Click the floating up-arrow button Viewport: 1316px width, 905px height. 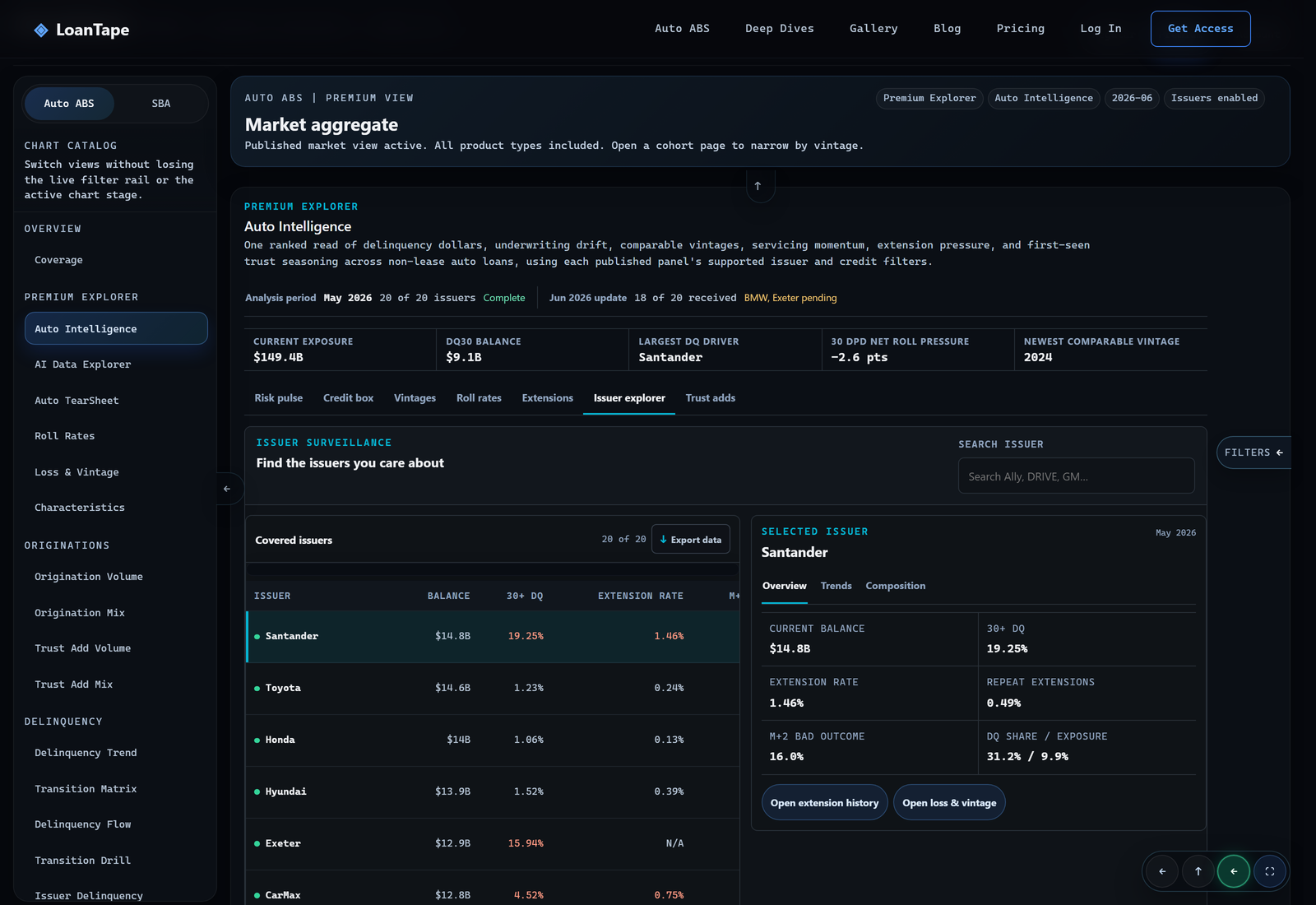1198,871
